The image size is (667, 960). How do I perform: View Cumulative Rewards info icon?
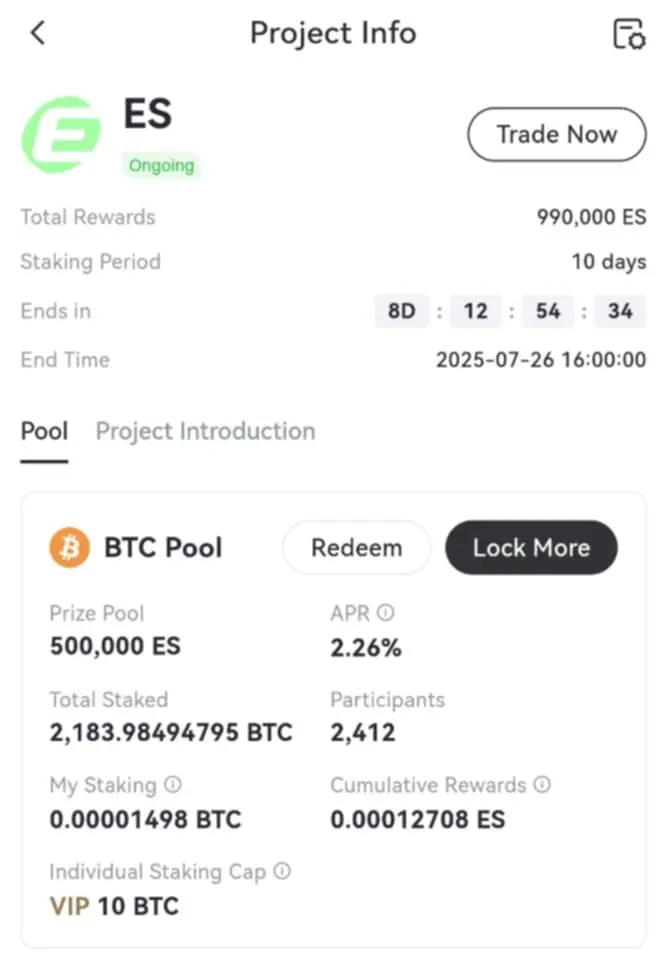[542, 785]
